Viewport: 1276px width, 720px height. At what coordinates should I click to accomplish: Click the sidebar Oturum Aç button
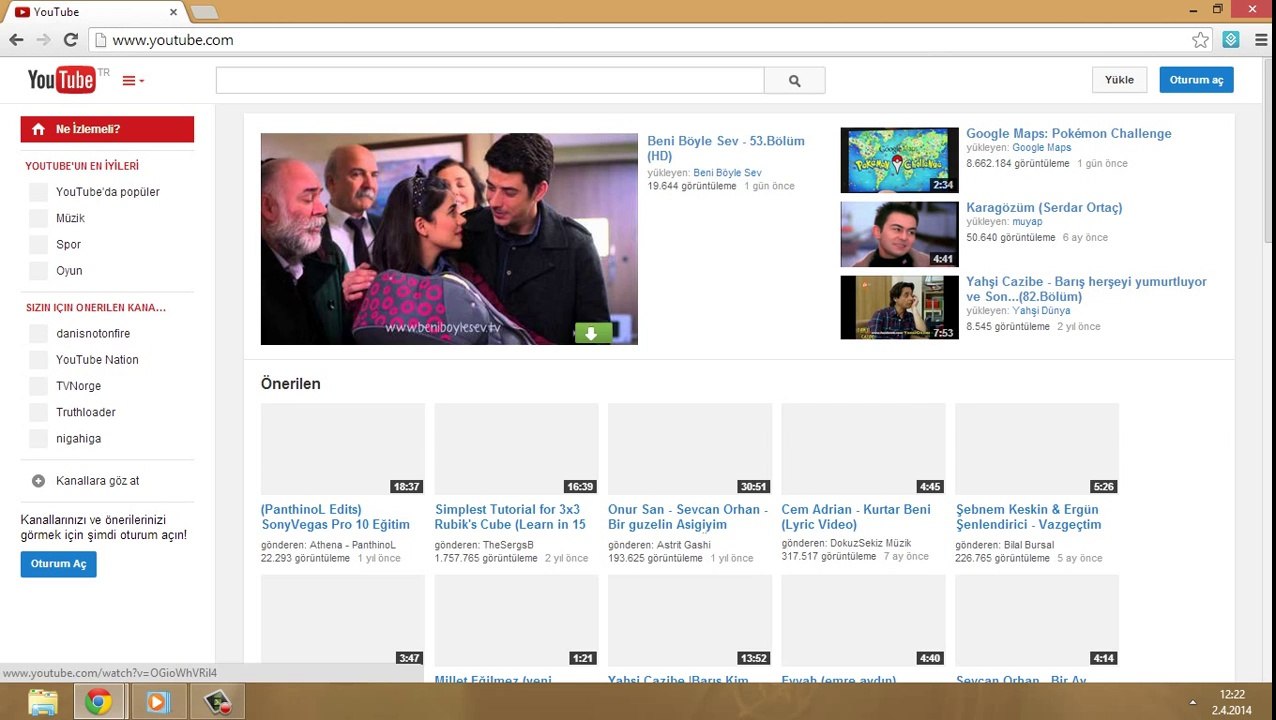click(x=58, y=564)
